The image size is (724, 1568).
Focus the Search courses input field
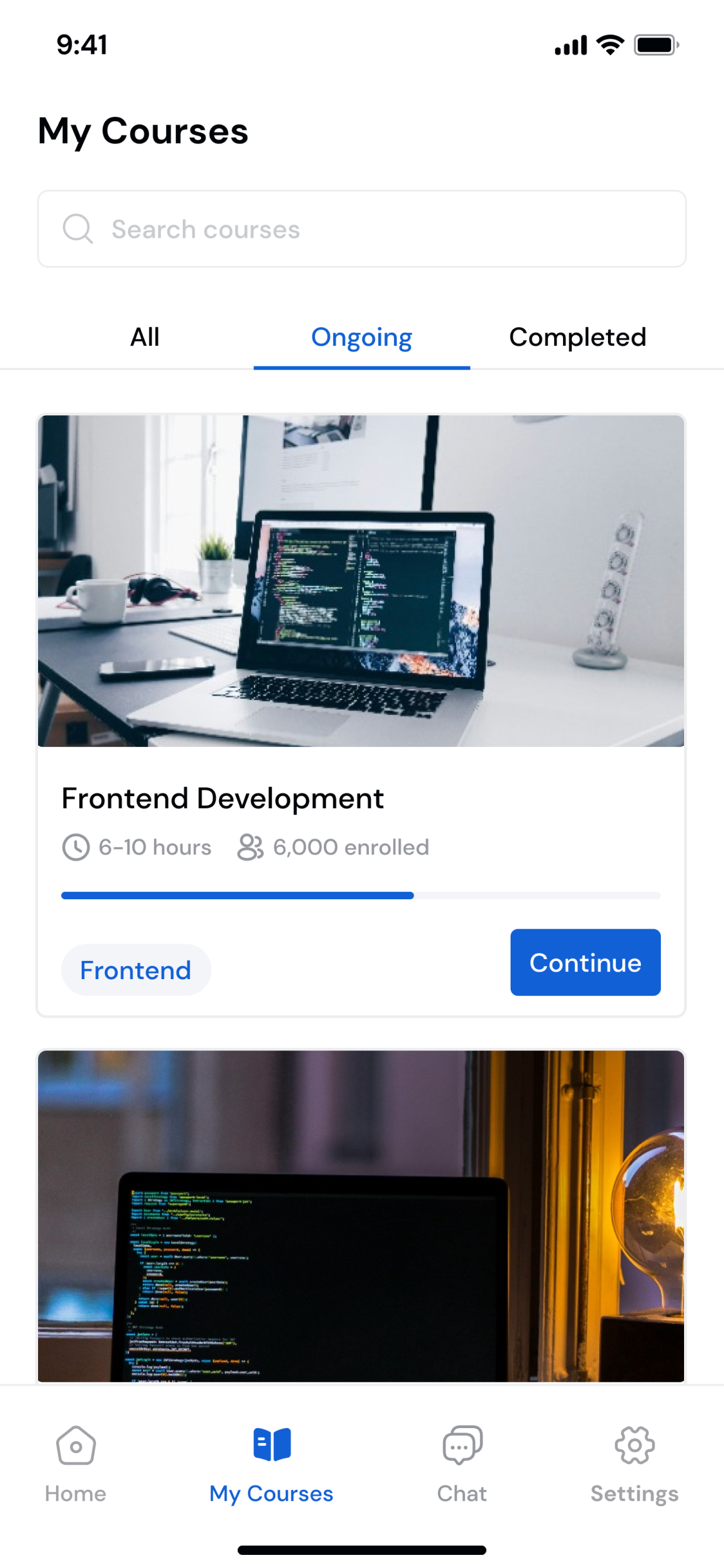(362, 229)
